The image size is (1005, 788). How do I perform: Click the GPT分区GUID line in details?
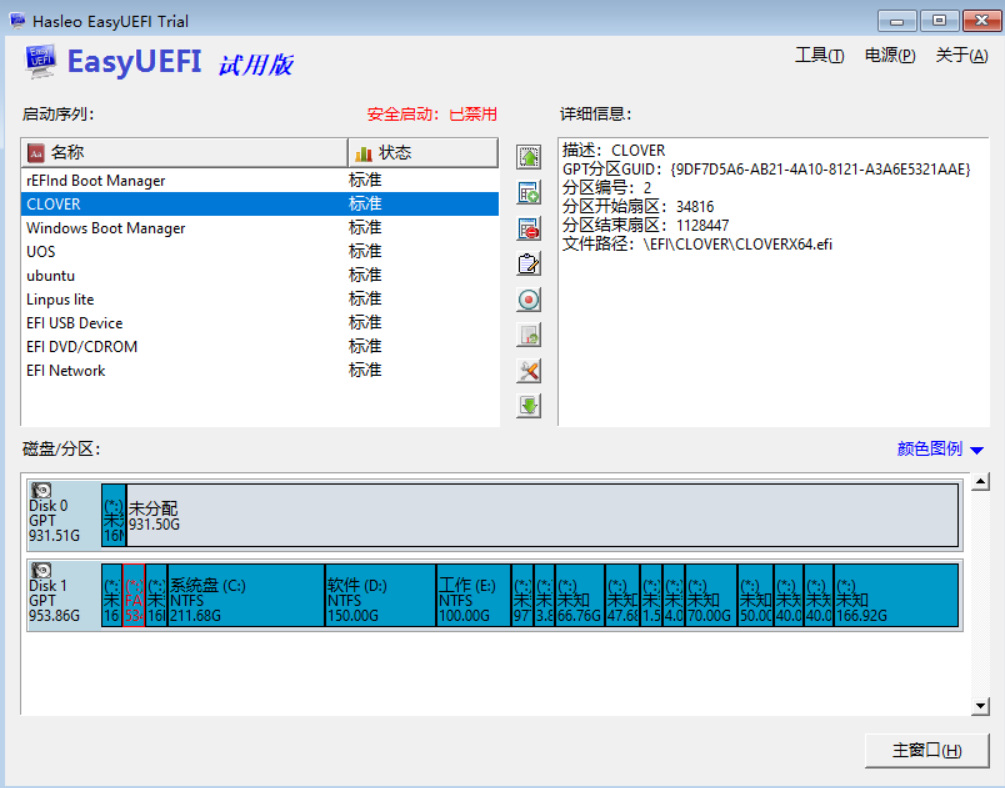click(767, 169)
